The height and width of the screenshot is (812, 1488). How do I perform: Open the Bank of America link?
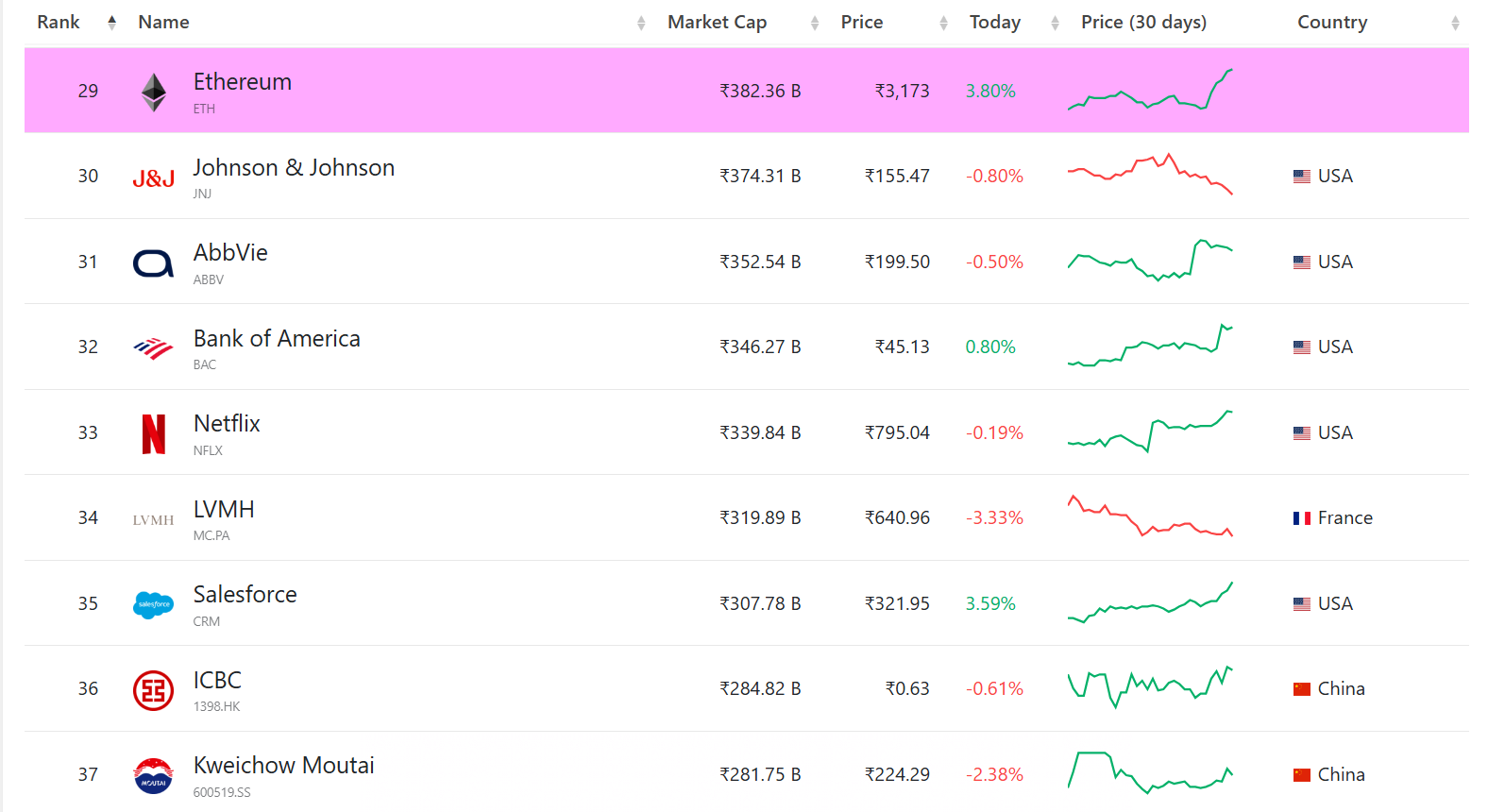277,338
